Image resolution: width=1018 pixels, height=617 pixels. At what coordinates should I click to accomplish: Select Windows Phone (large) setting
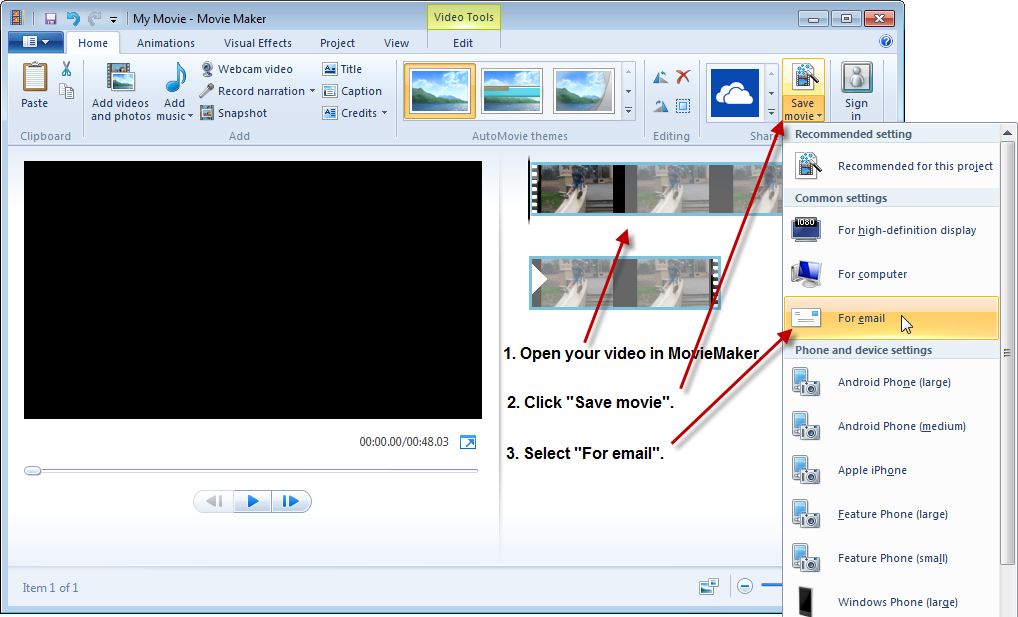click(x=891, y=601)
